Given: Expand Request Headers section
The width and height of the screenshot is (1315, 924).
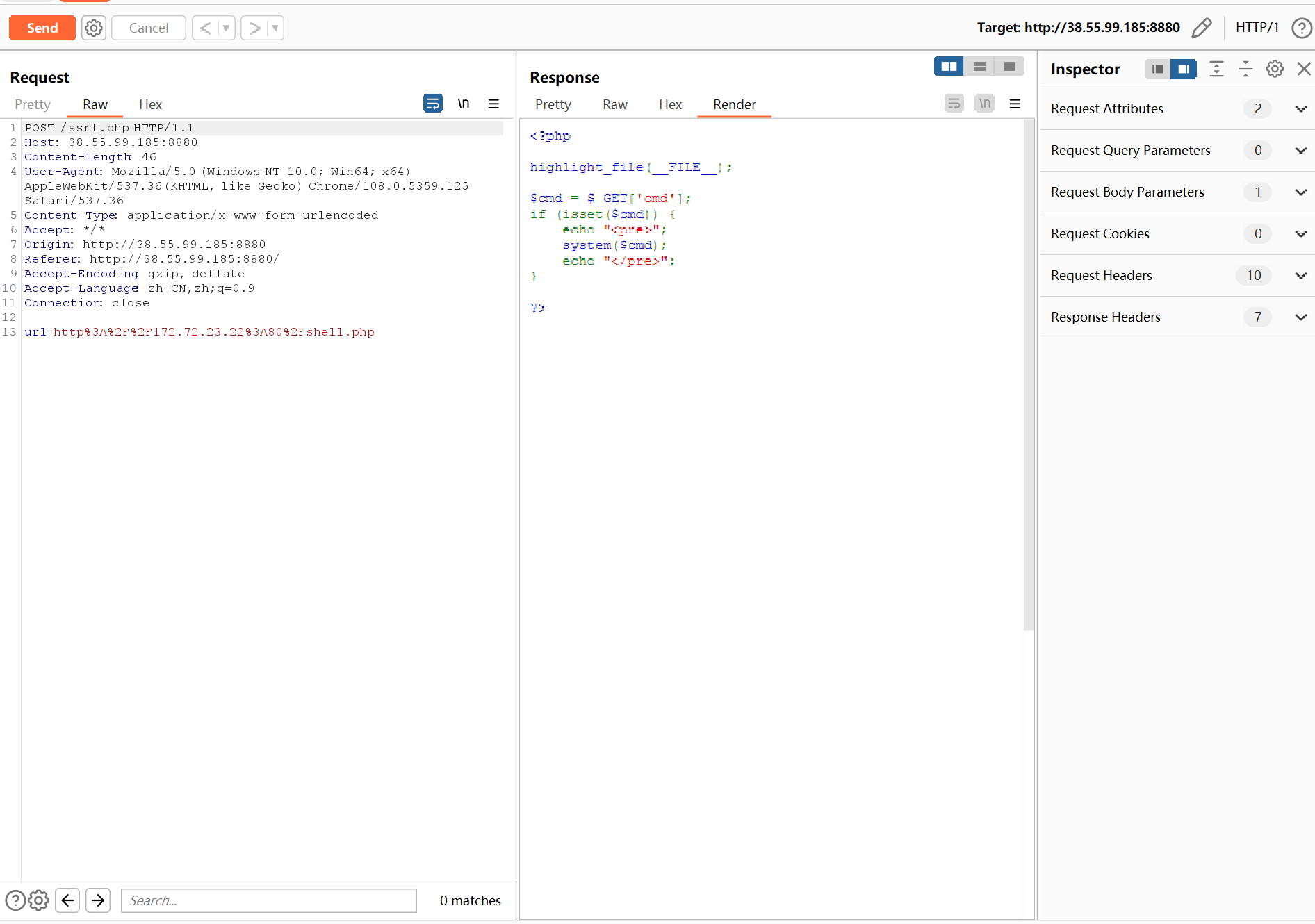Looking at the screenshot, I should click(x=1300, y=276).
